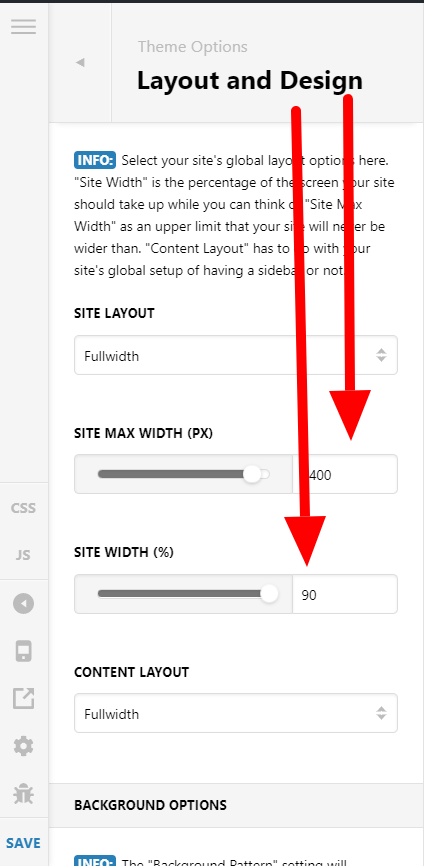
Task: Save the theme options
Action: point(24,843)
